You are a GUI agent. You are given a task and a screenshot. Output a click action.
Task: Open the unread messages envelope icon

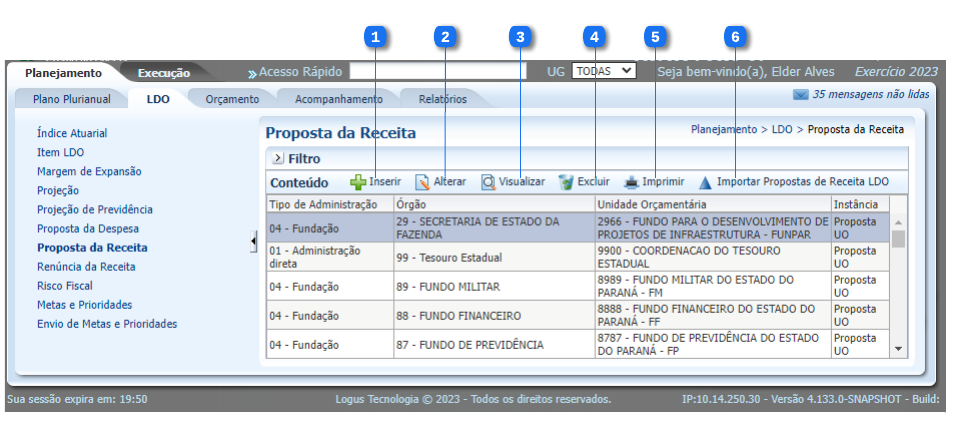click(800, 95)
